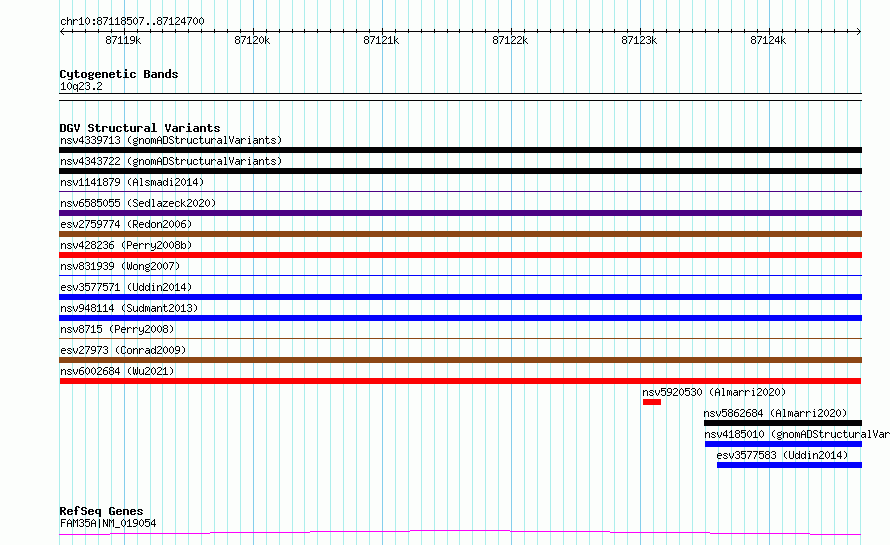Select the red bar under nsv428236
This screenshot has height=545, width=890.
coord(460,255)
